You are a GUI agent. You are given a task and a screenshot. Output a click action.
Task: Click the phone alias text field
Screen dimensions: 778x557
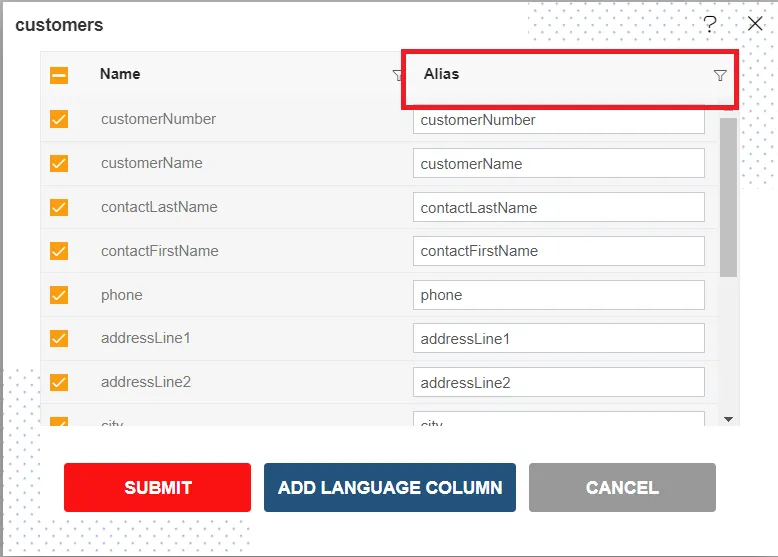558,295
